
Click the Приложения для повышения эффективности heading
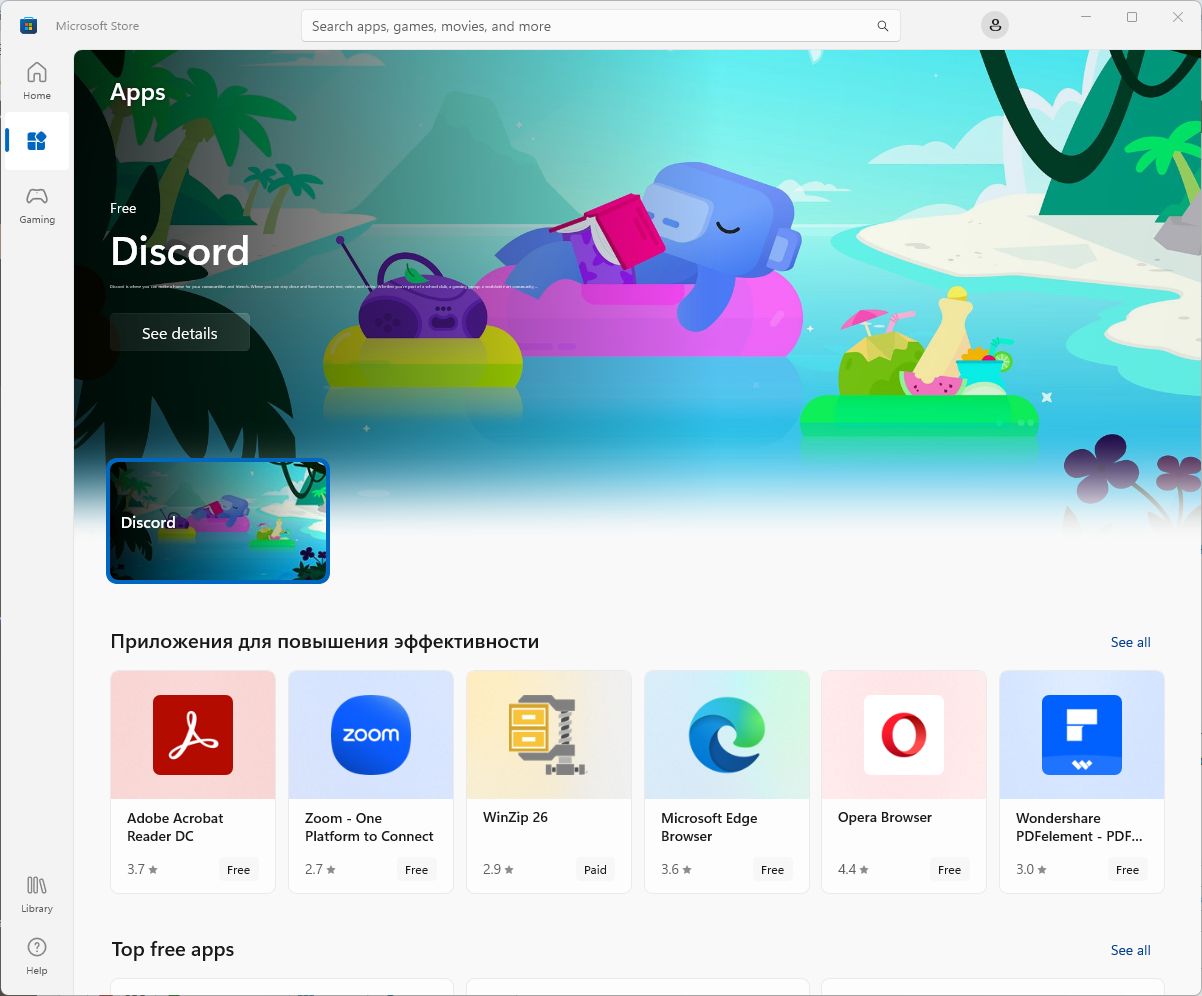point(325,641)
